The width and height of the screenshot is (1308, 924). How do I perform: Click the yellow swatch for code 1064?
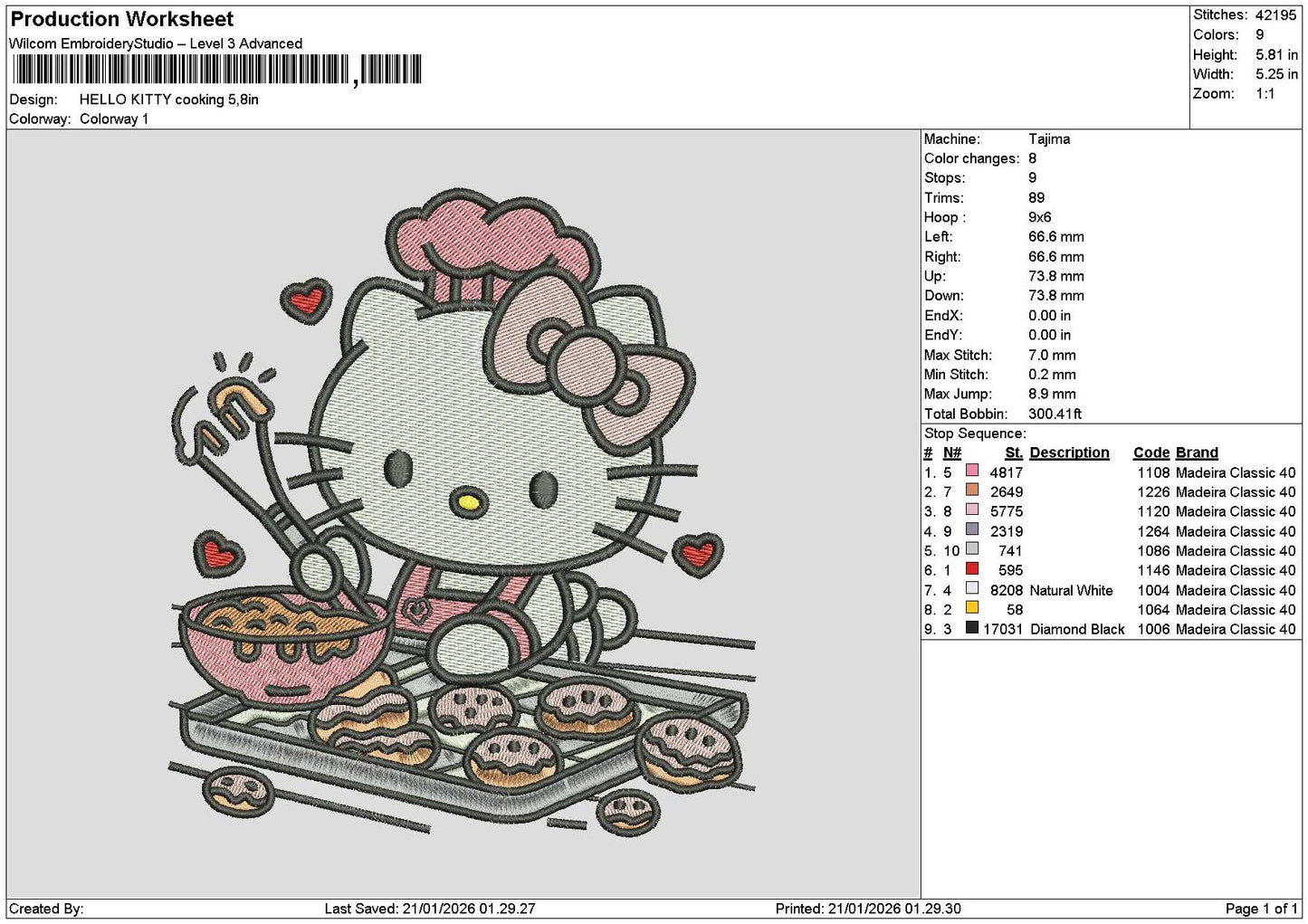coord(972,608)
